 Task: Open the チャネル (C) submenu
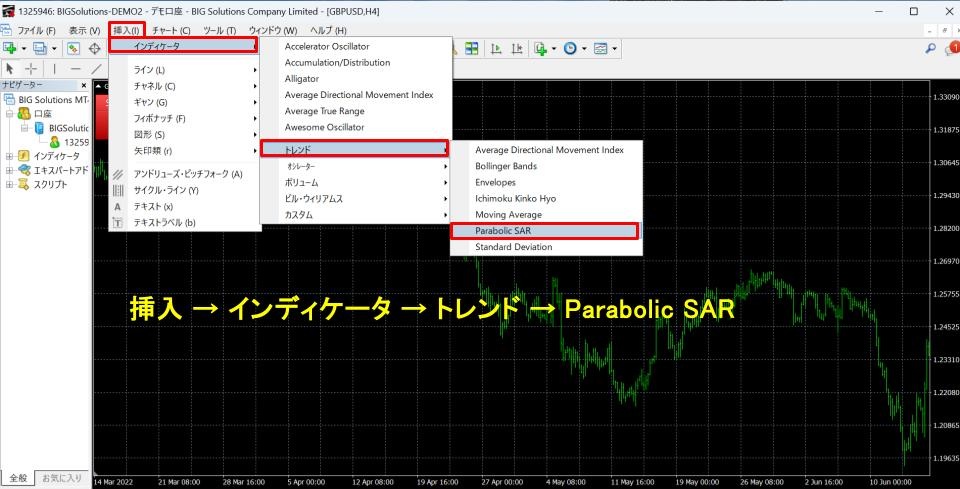(x=185, y=86)
